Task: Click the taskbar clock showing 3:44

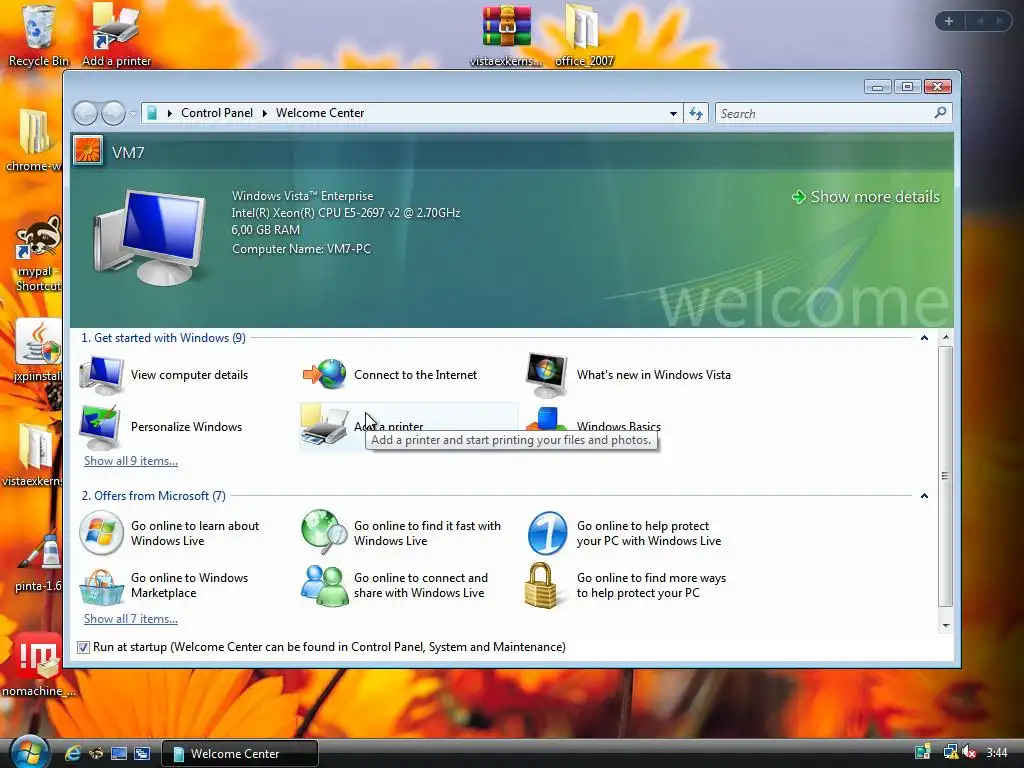Action: point(997,753)
